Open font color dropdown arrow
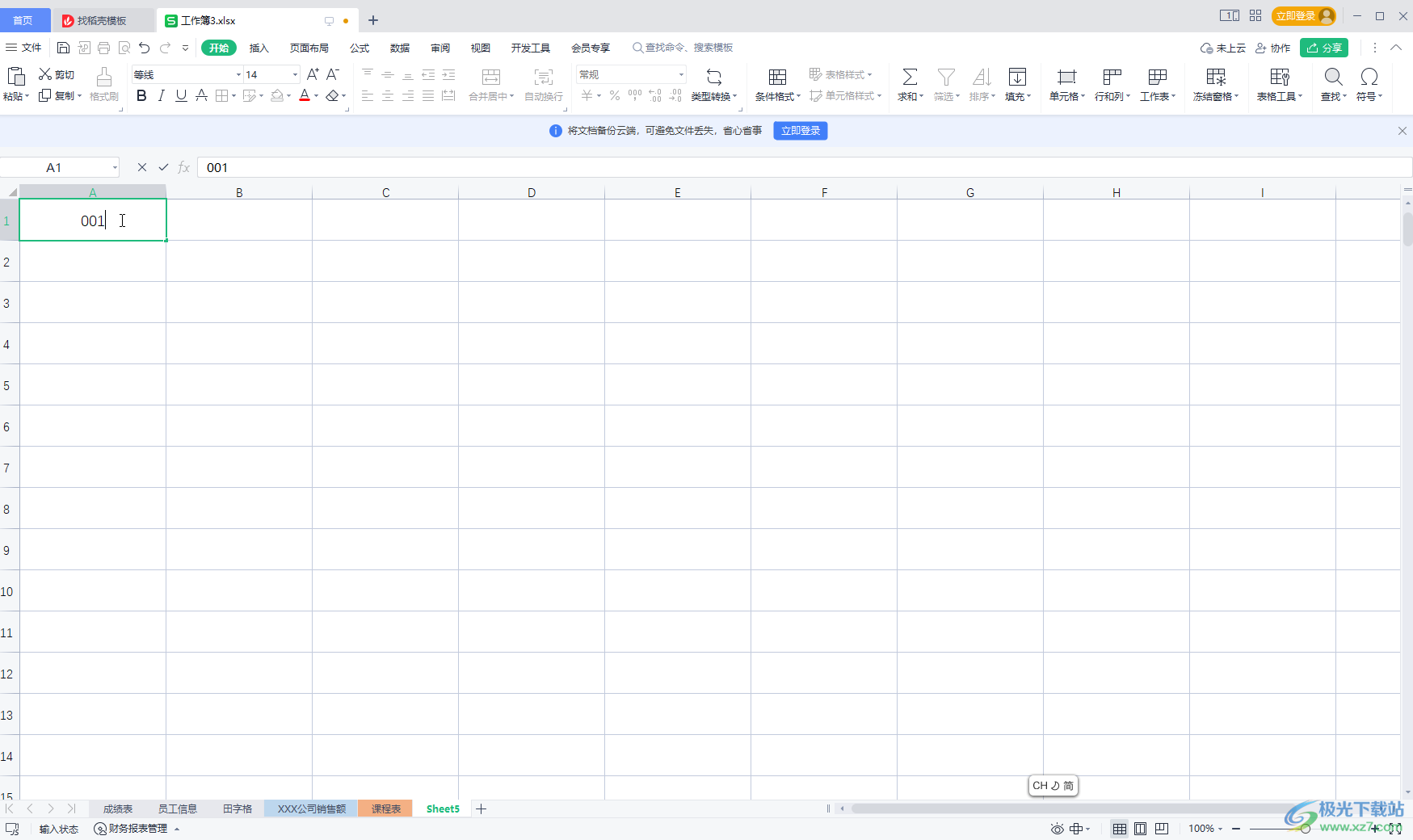This screenshot has width=1413, height=840. (317, 96)
